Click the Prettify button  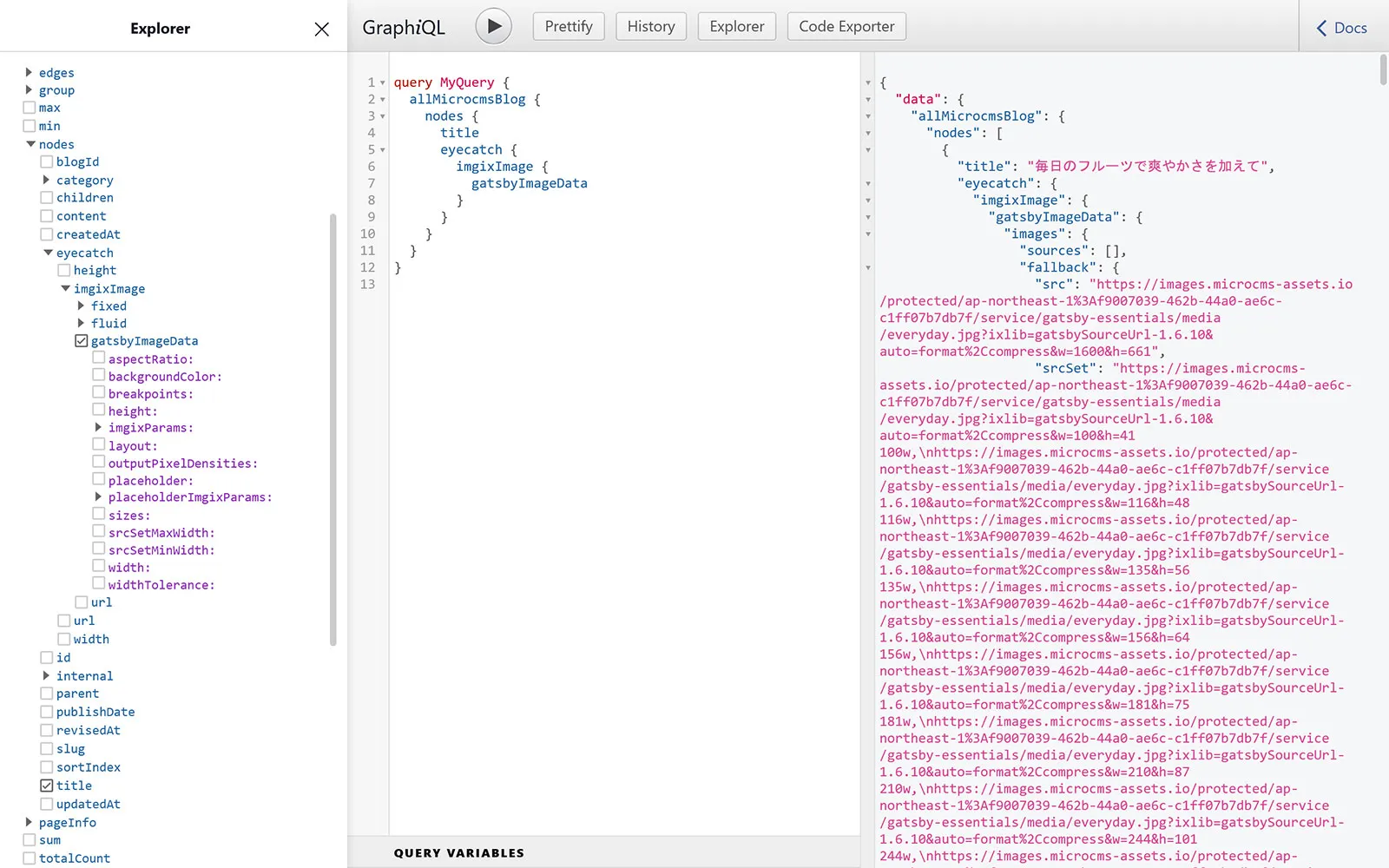pos(568,26)
